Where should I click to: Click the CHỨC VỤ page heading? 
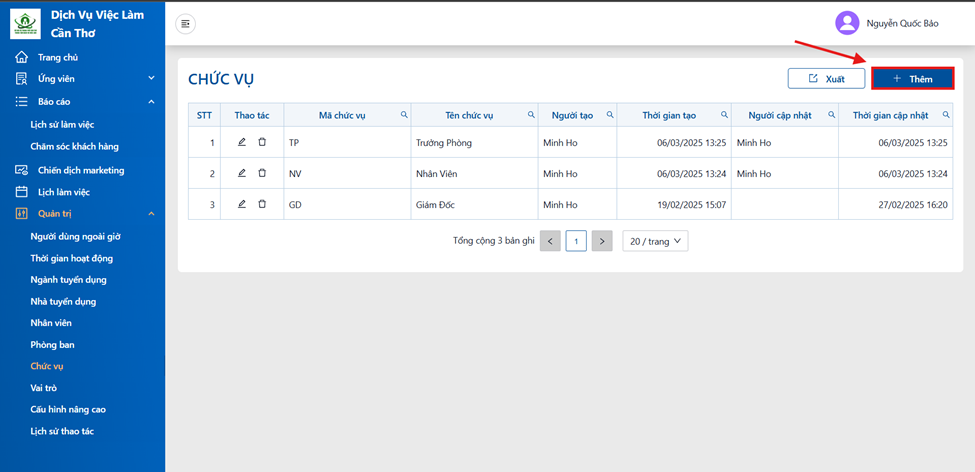[221, 79]
